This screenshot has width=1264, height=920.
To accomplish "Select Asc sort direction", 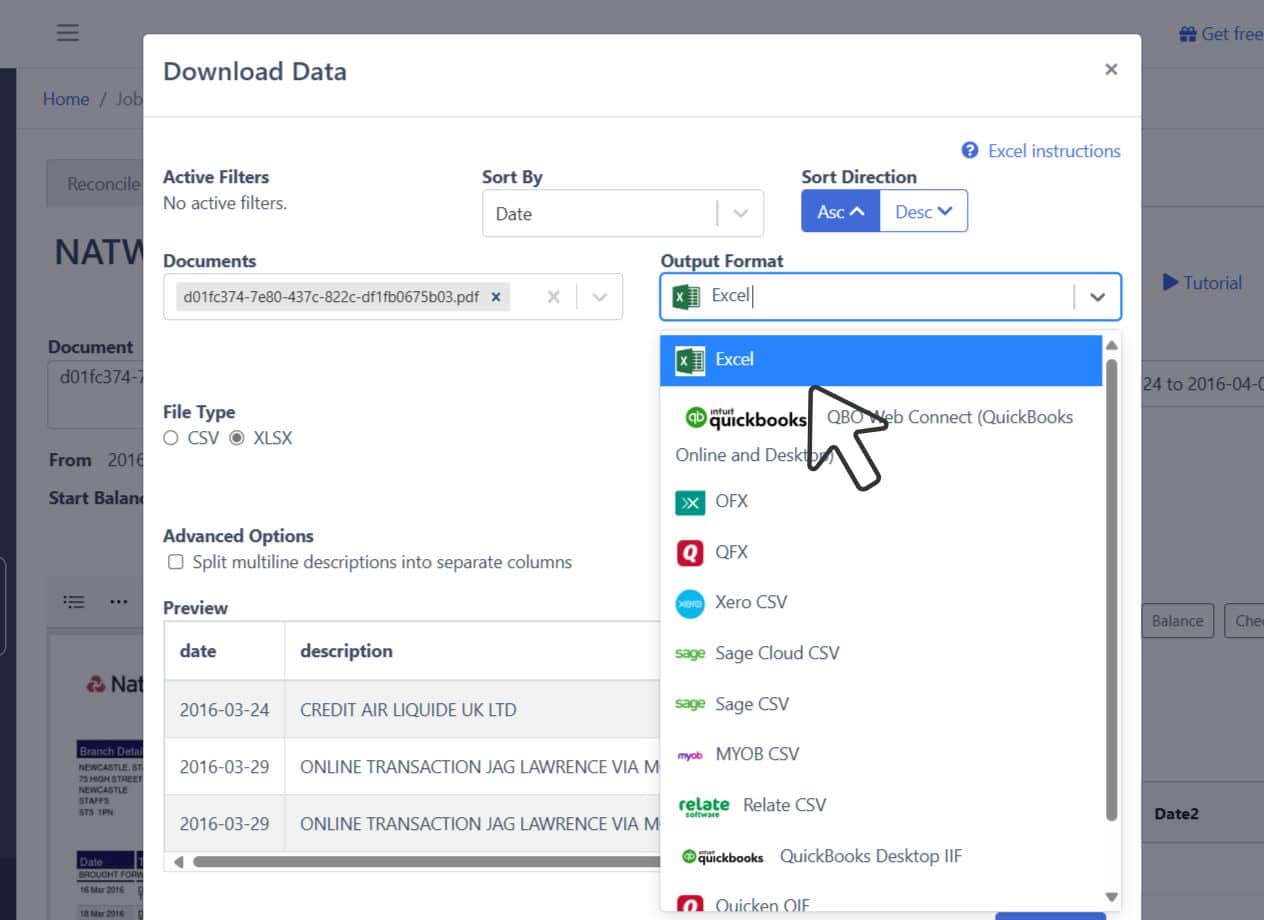I will (841, 211).
